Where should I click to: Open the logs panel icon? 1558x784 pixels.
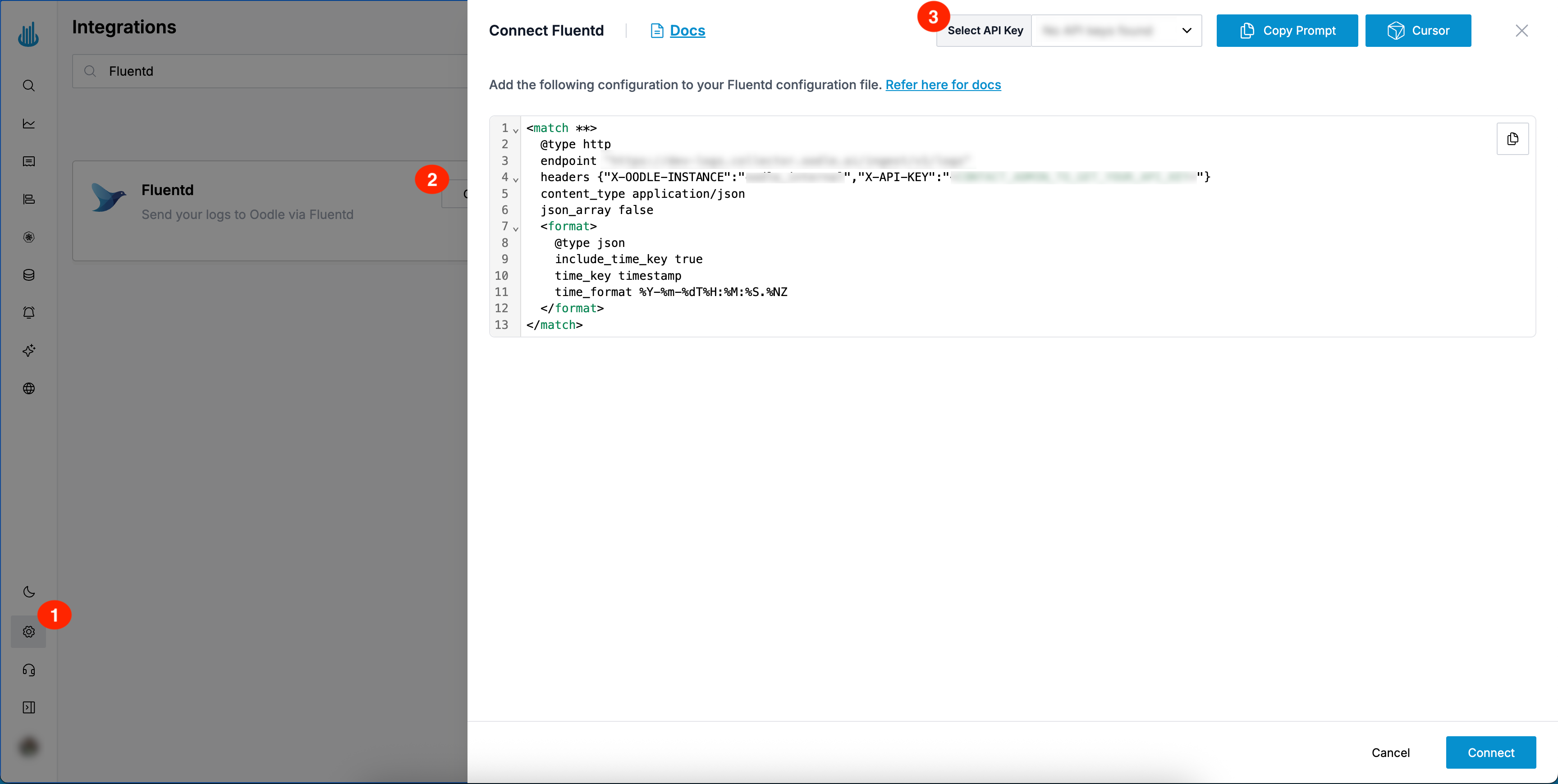pyautogui.click(x=28, y=161)
